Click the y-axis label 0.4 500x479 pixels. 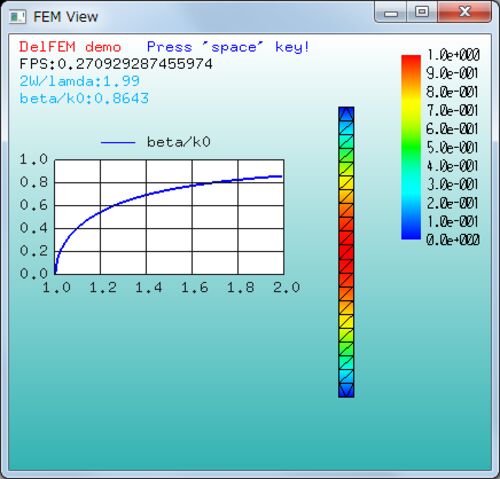pyautogui.click(x=34, y=228)
